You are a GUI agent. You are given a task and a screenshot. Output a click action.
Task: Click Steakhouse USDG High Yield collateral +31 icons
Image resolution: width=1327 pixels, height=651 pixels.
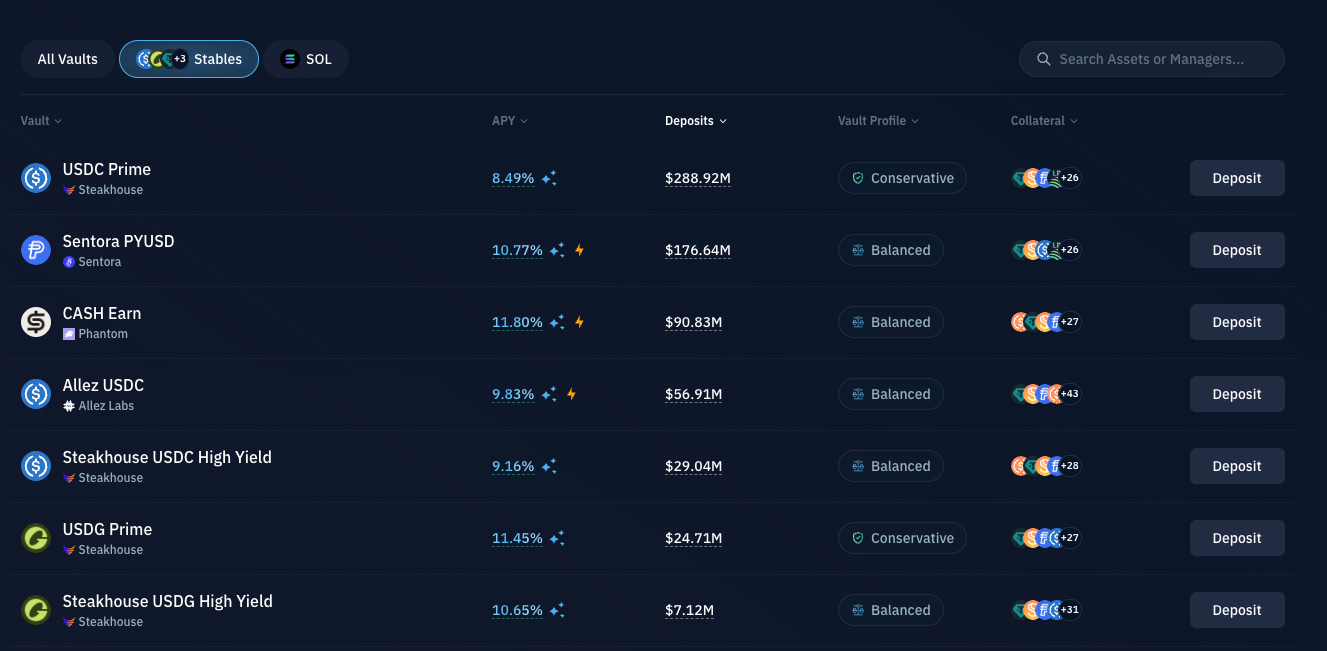tap(1046, 610)
